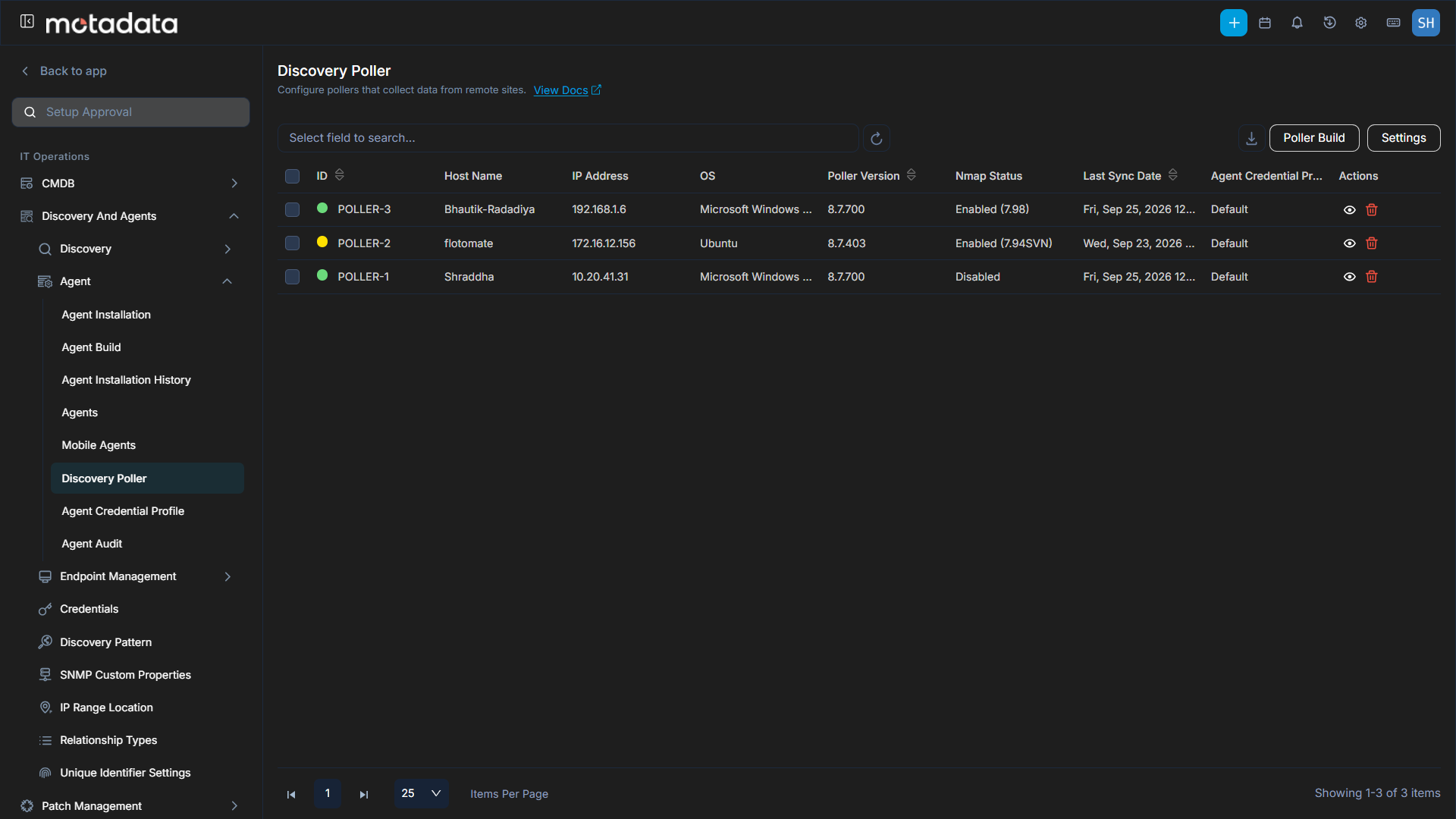Collapse the sidebar panel icon

27,21
